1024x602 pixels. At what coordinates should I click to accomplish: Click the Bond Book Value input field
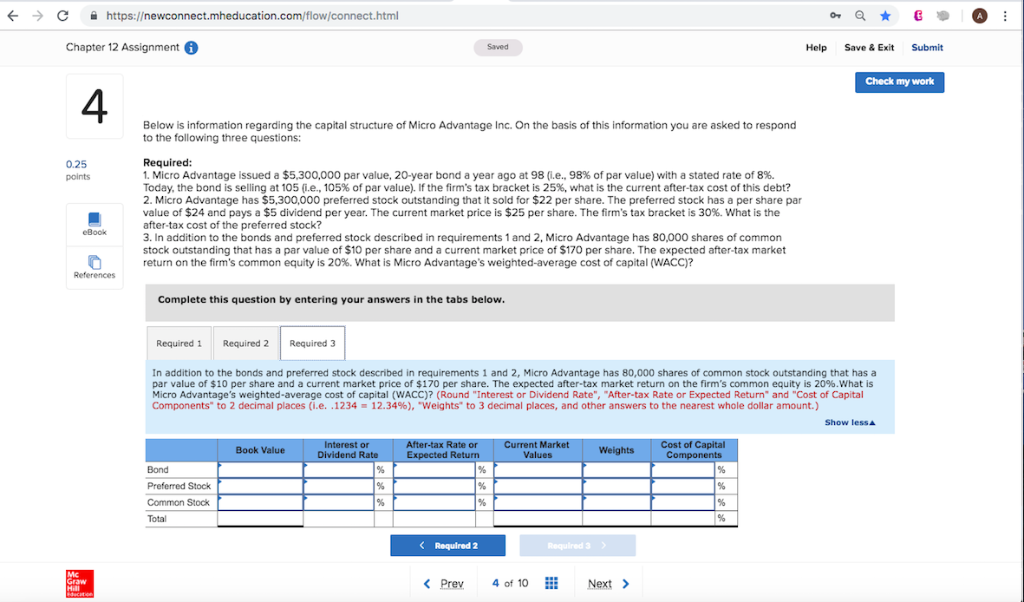coord(260,469)
